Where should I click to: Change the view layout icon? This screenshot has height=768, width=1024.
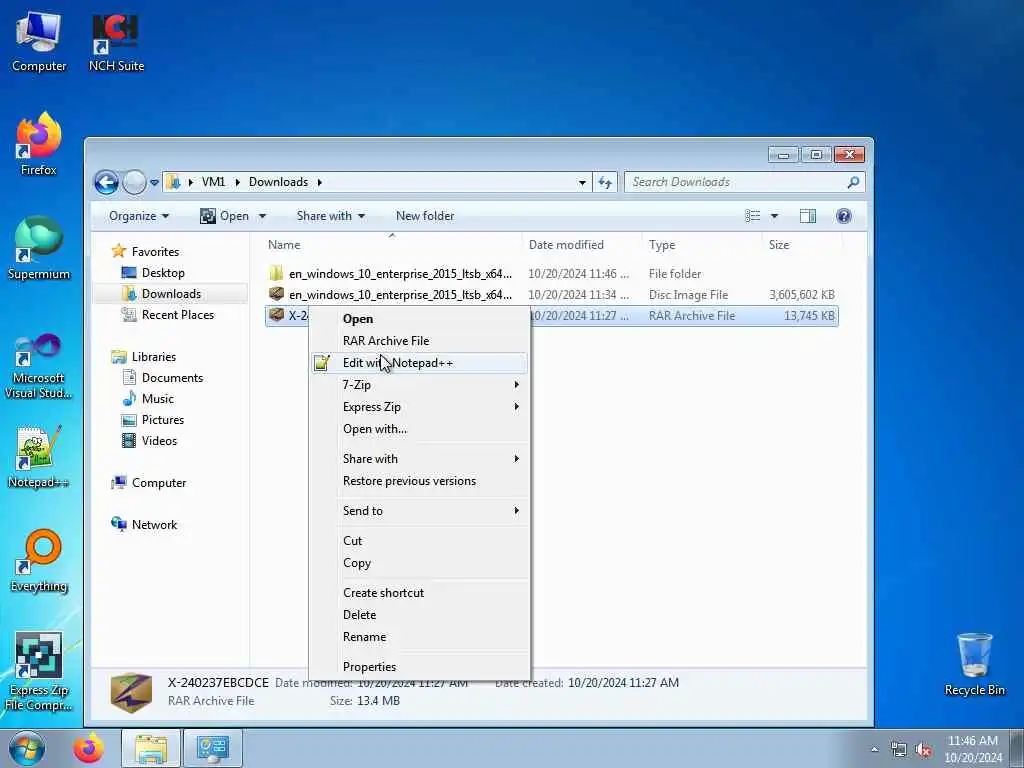click(752, 216)
